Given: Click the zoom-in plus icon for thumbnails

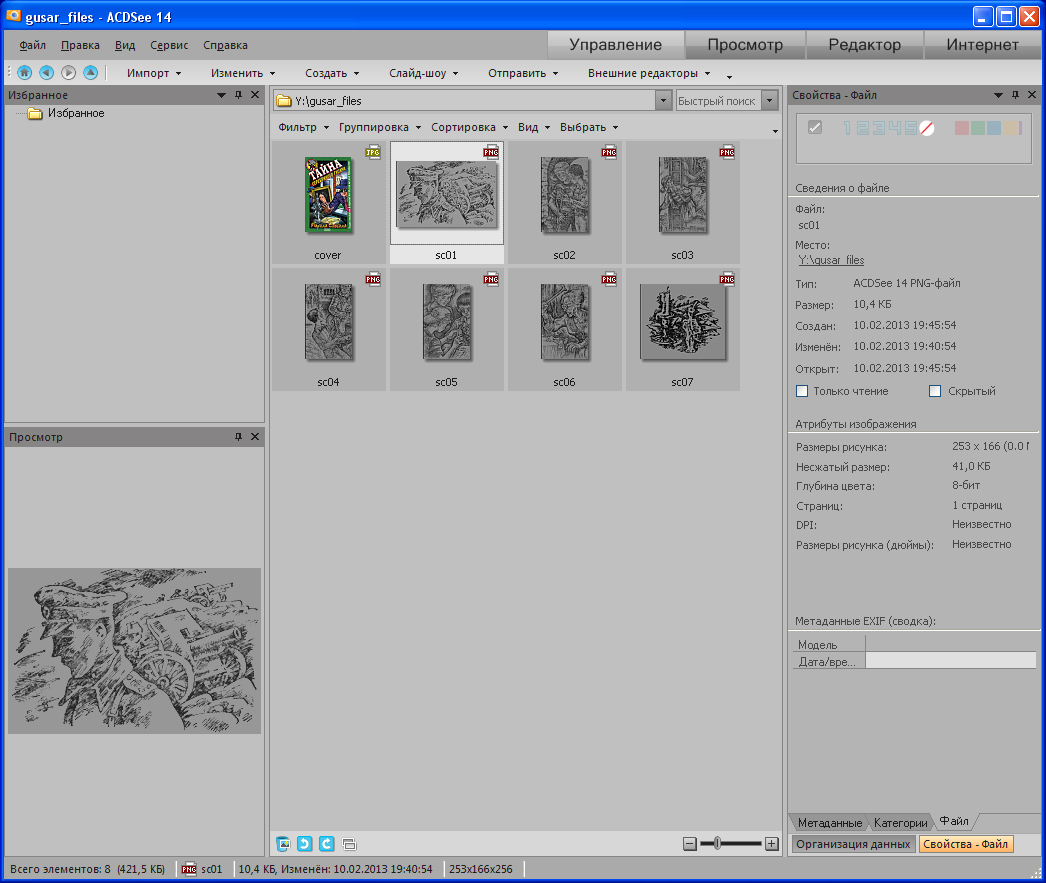Looking at the screenshot, I should coord(771,844).
